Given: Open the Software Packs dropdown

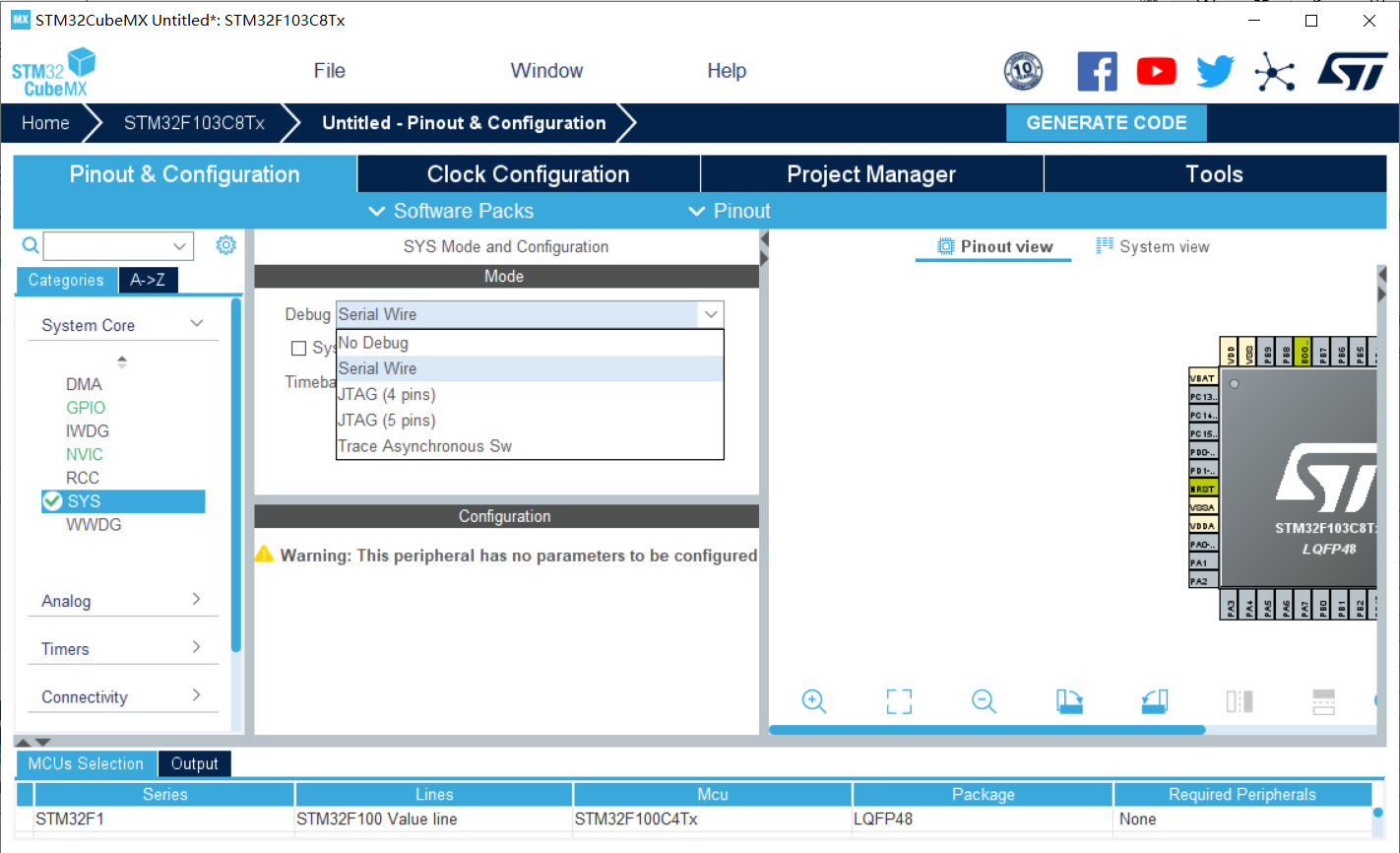Looking at the screenshot, I should pyautogui.click(x=451, y=211).
